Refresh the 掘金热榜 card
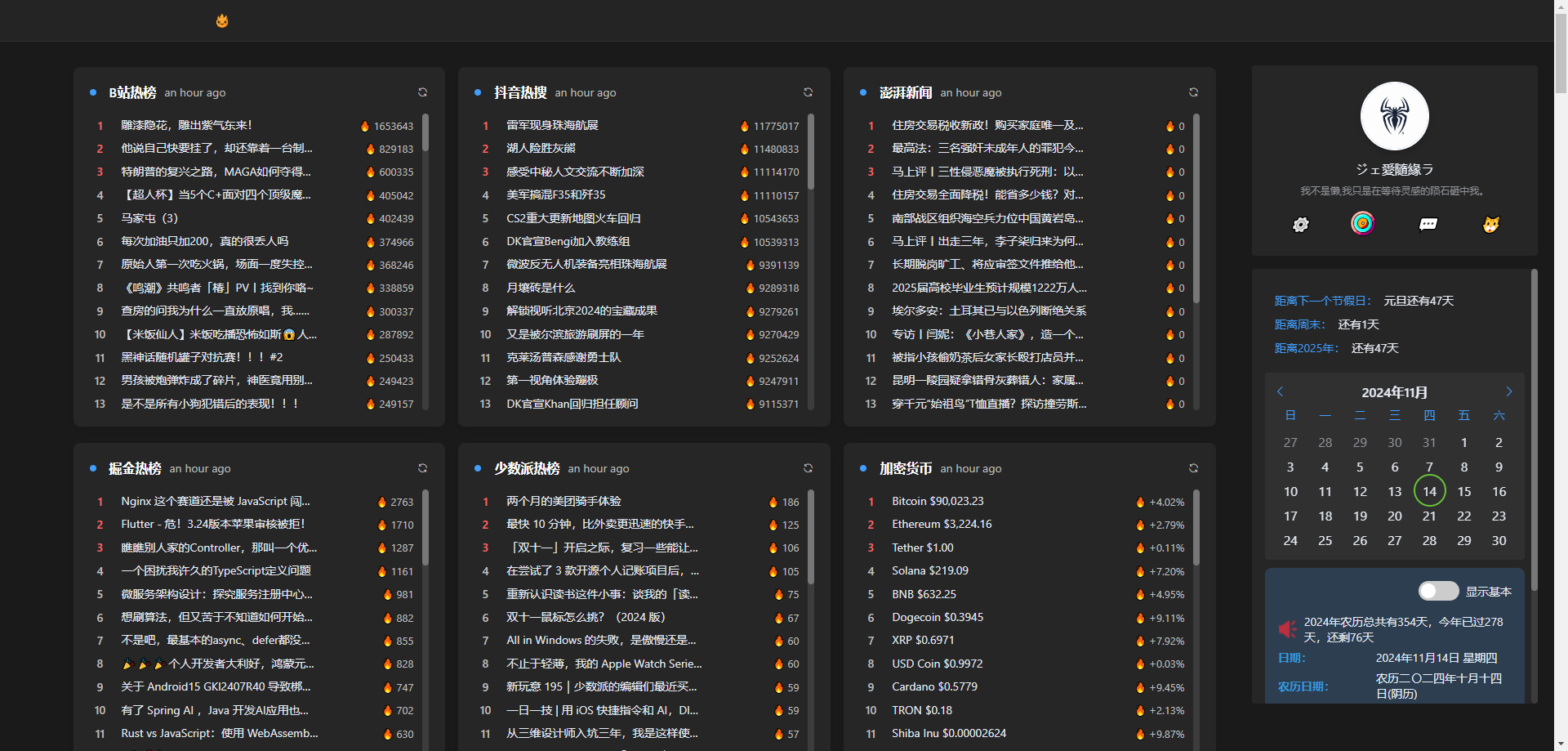Screen dimensions: 1568x751 click(x=422, y=468)
